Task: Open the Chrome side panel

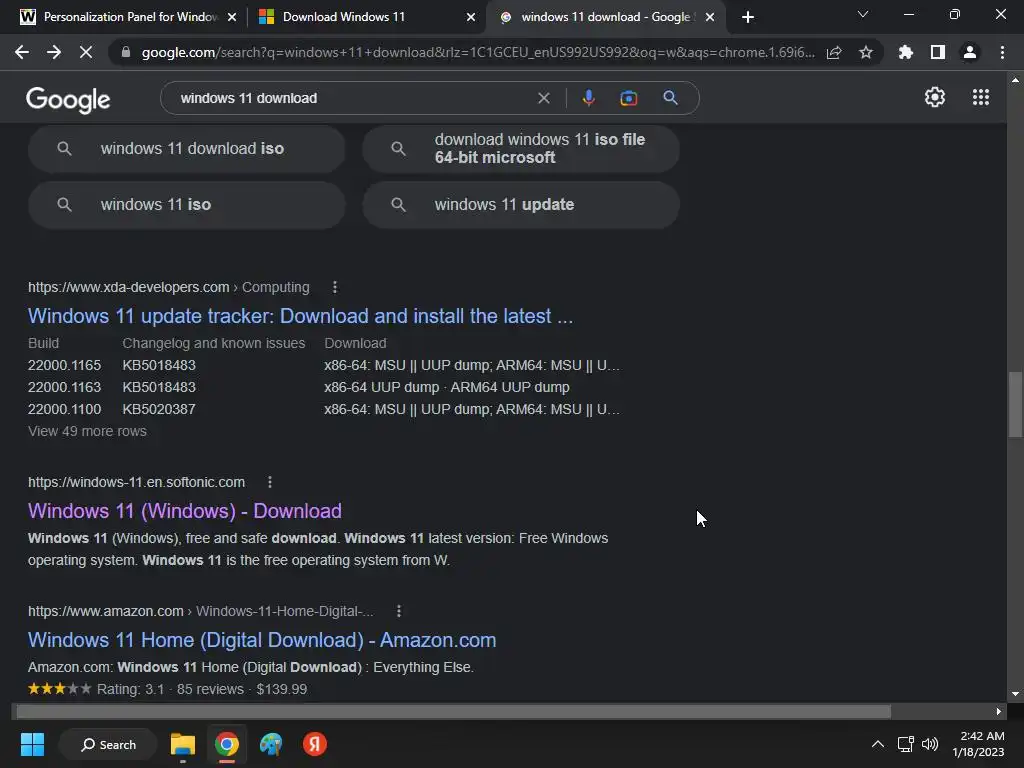Action: [938, 52]
